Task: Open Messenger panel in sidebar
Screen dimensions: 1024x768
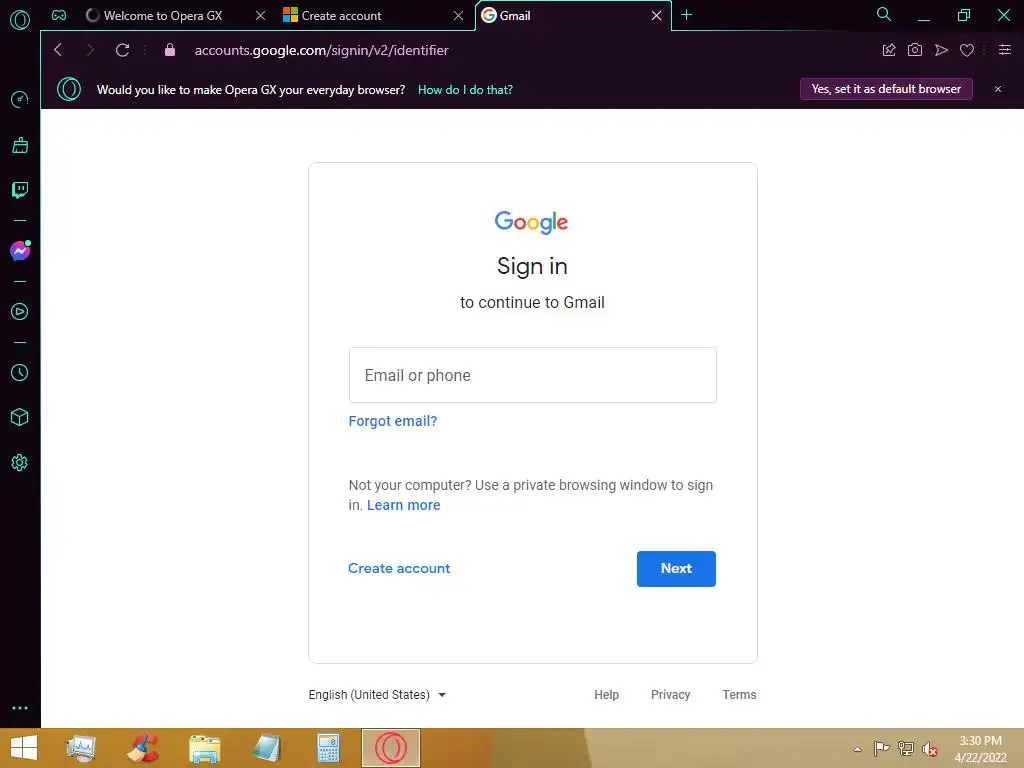Action: pyautogui.click(x=20, y=251)
